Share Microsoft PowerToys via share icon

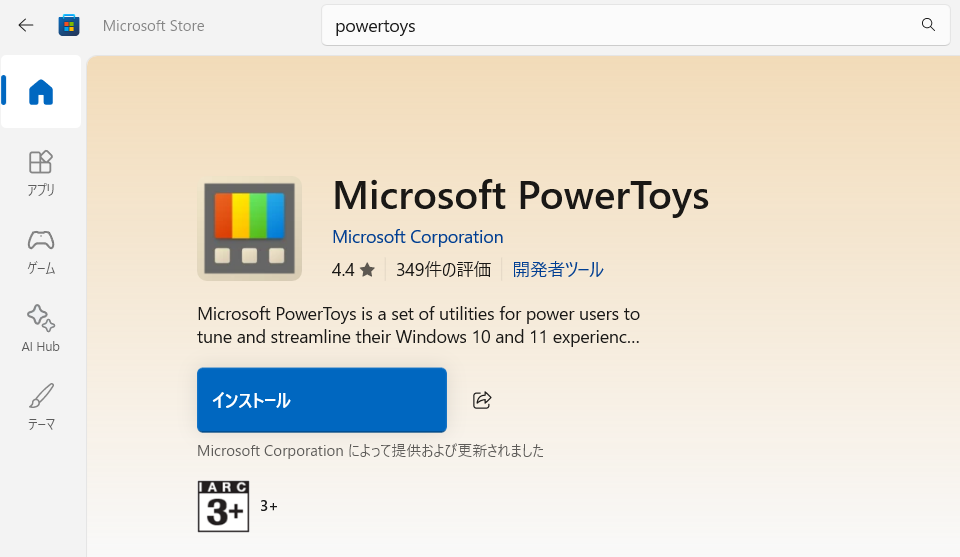click(482, 400)
